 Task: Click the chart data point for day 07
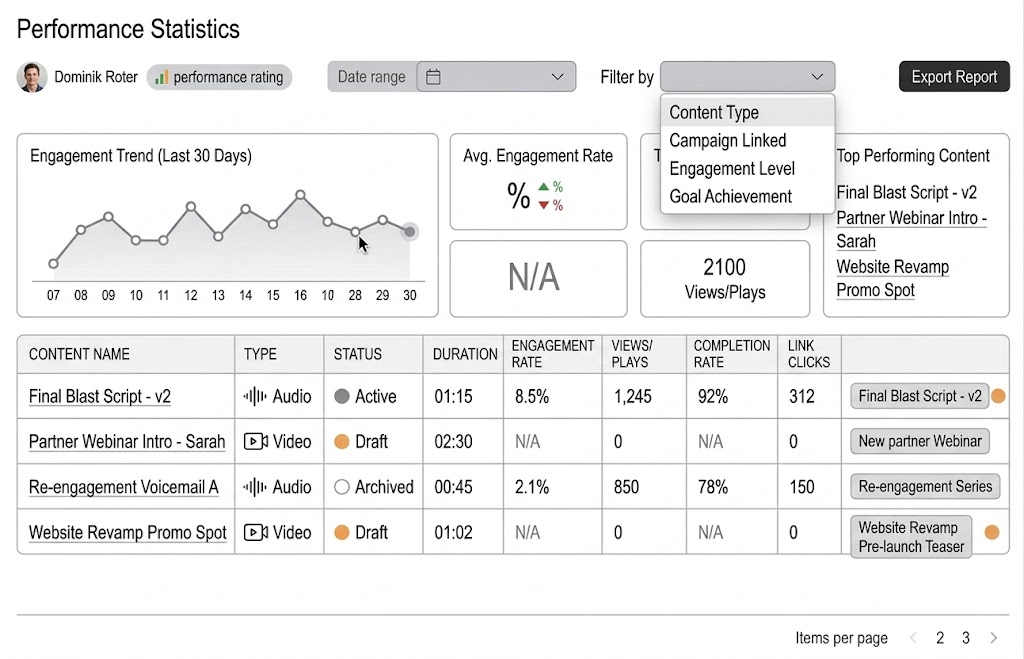(x=54, y=264)
